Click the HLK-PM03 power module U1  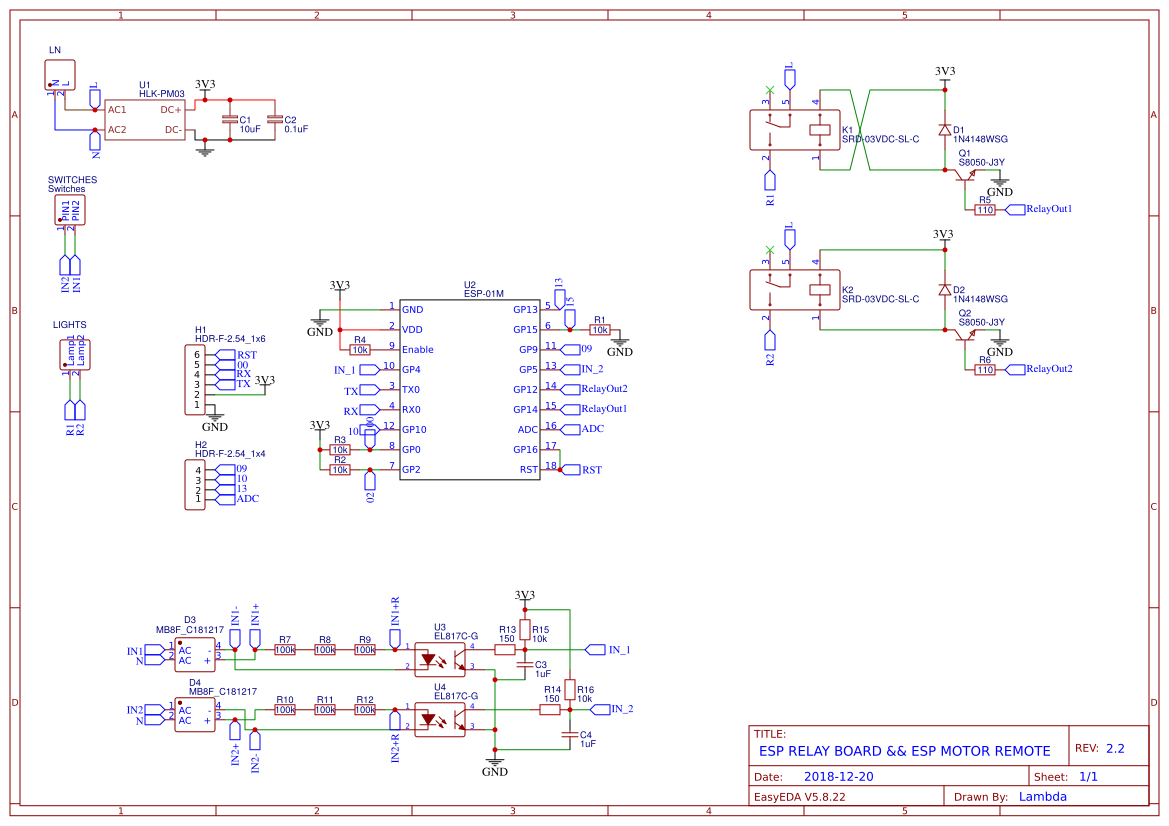coord(145,120)
